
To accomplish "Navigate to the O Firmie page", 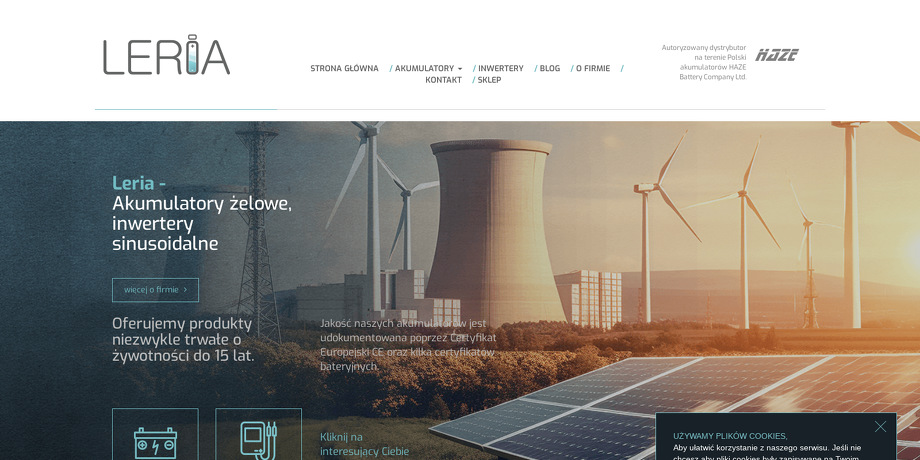I will [x=592, y=69].
